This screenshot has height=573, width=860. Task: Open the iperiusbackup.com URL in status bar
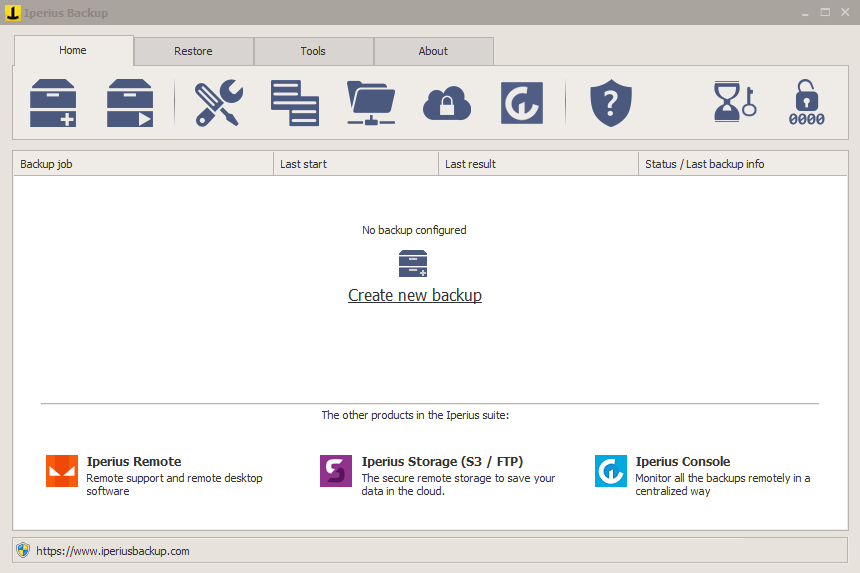click(113, 551)
